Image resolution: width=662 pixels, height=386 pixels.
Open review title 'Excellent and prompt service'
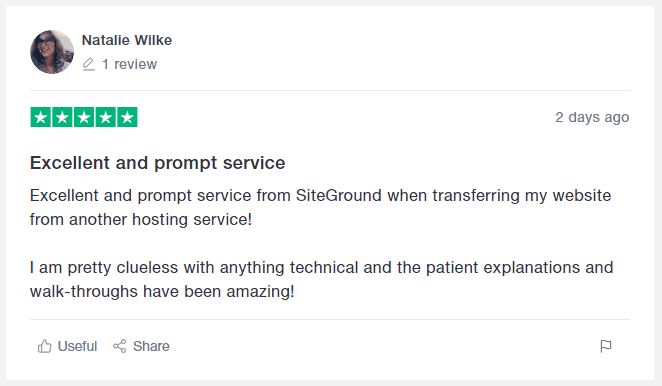click(157, 163)
